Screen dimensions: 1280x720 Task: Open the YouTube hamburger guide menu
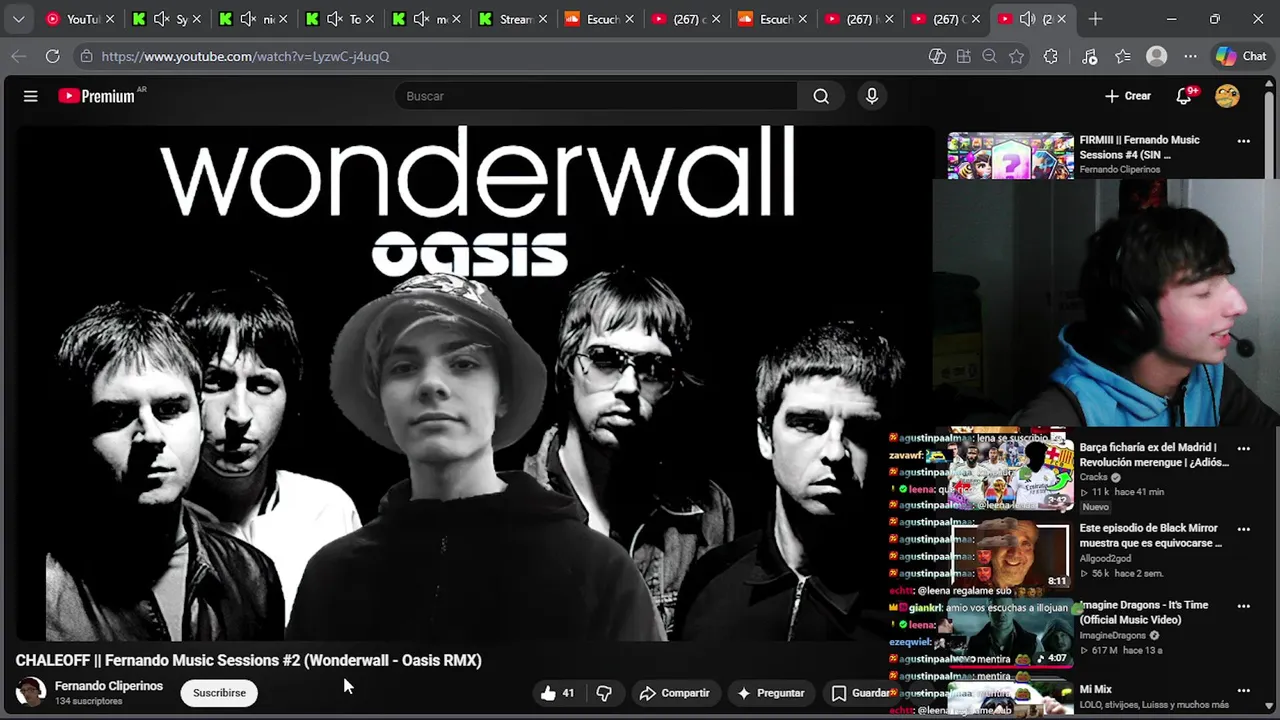coord(31,96)
